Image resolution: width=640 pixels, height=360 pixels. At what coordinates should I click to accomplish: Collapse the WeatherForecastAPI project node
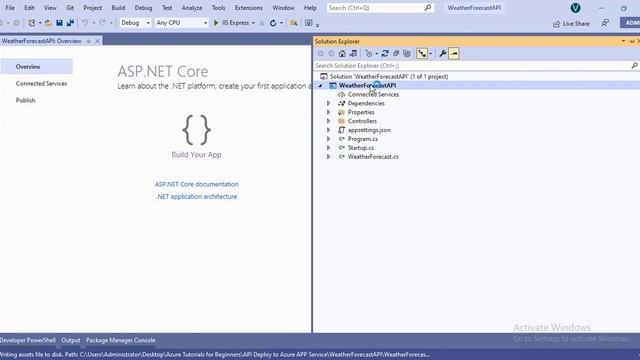point(320,86)
